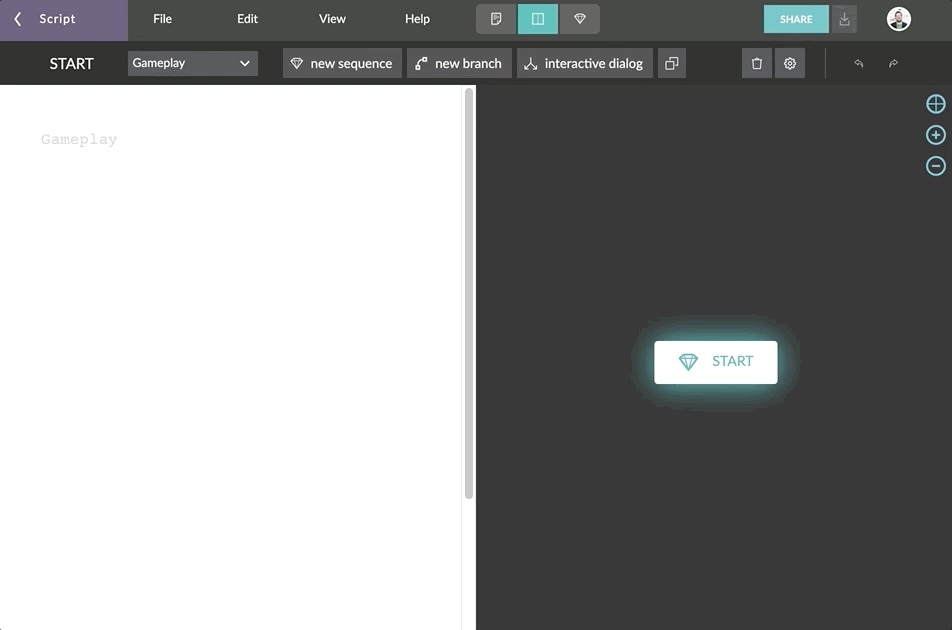Open the View menu
The image size is (952, 630).
pyautogui.click(x=332, y=19)
